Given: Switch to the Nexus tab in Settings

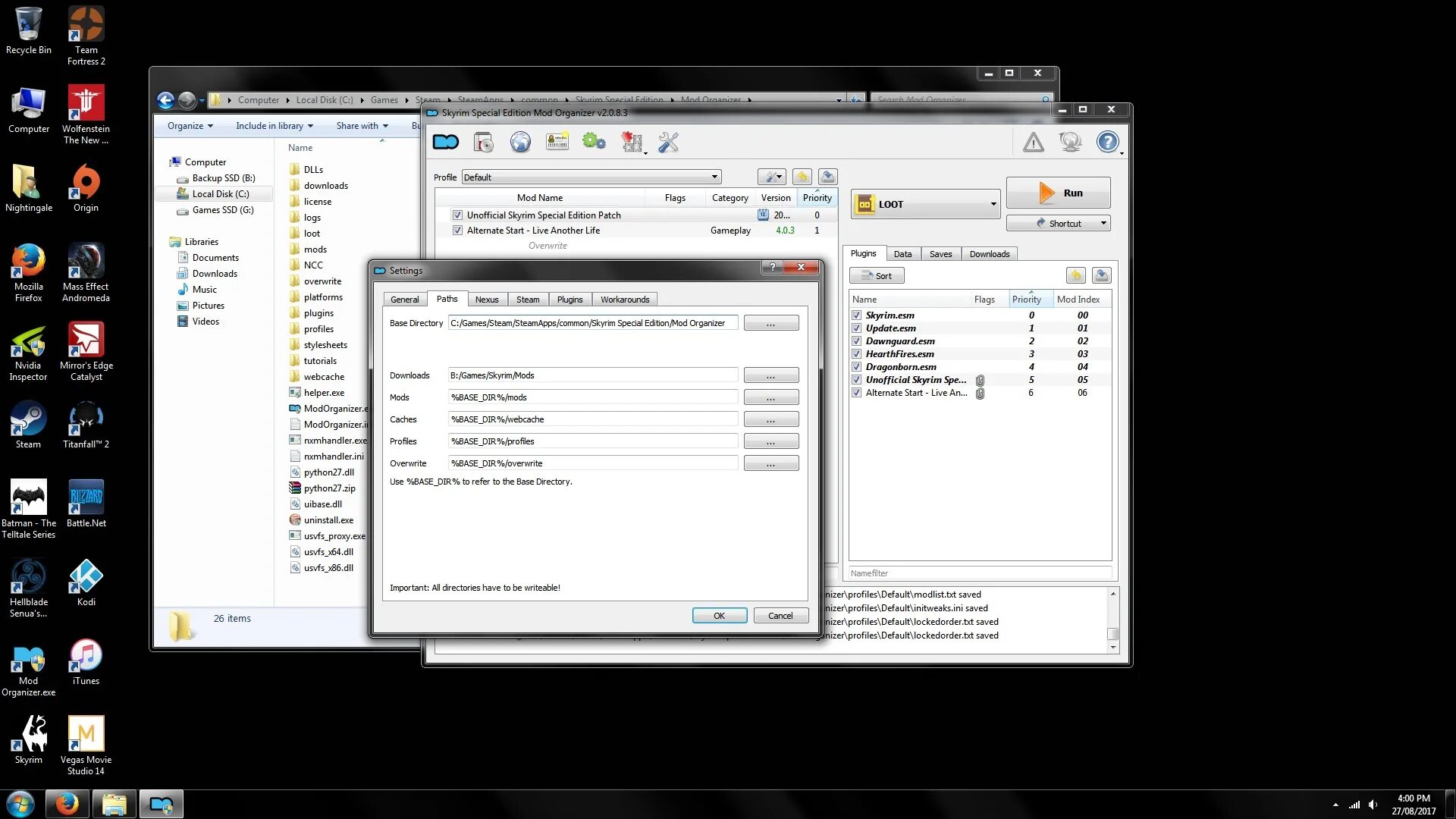Looking at the screenshot, I should pyautogui.click(x=487, y=300).
